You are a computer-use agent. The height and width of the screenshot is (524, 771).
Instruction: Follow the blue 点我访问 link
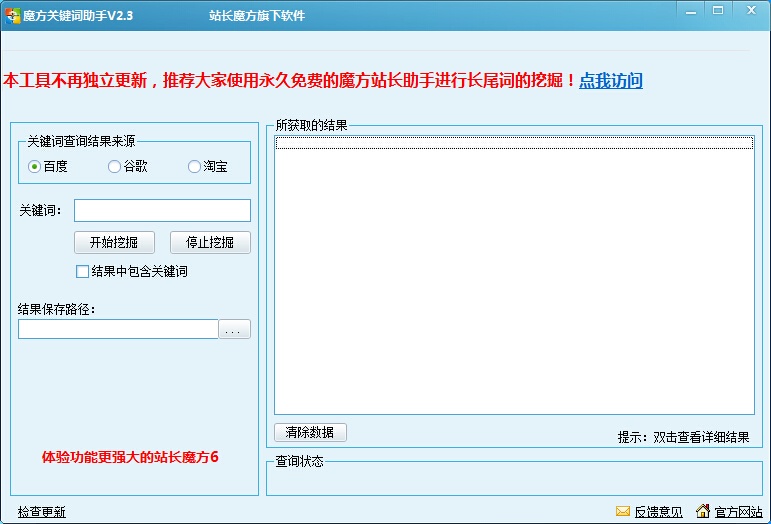click(611, 81)
